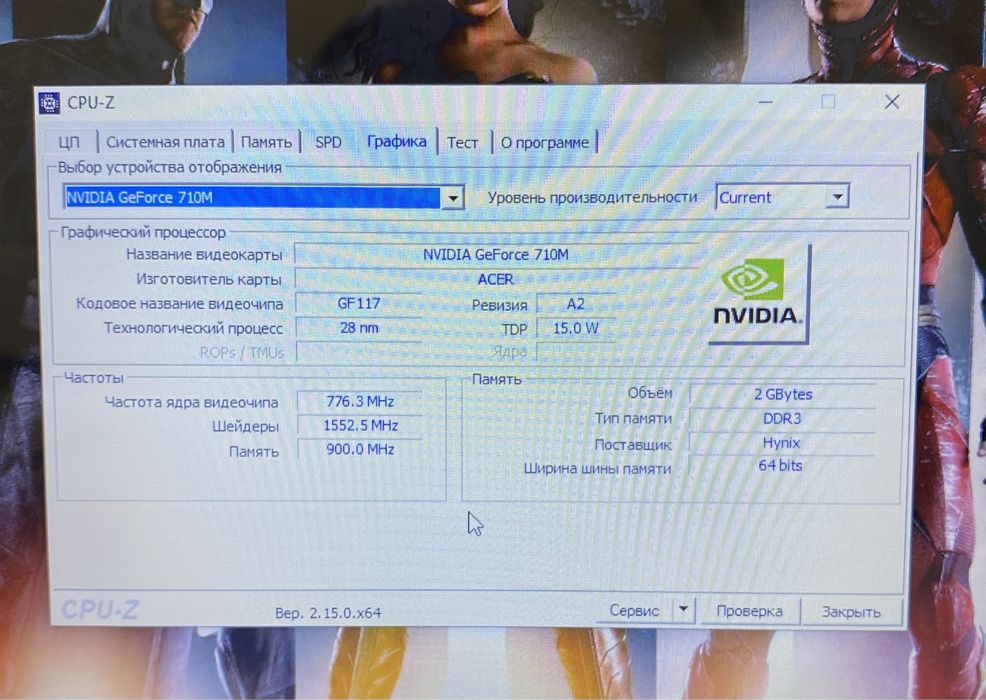The width and height of the screenshot is (986, 700).
Task: Open the ЦП tab
Action: tap(69, 142)
